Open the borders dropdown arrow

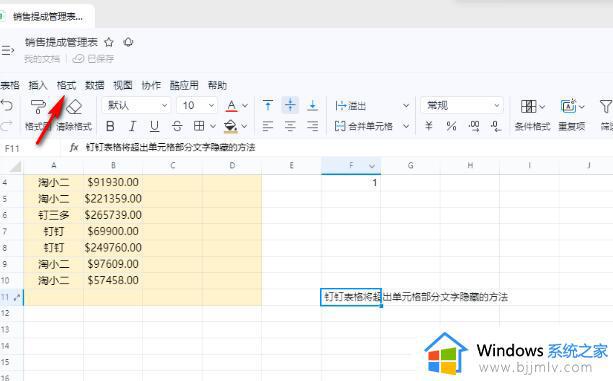213,126
